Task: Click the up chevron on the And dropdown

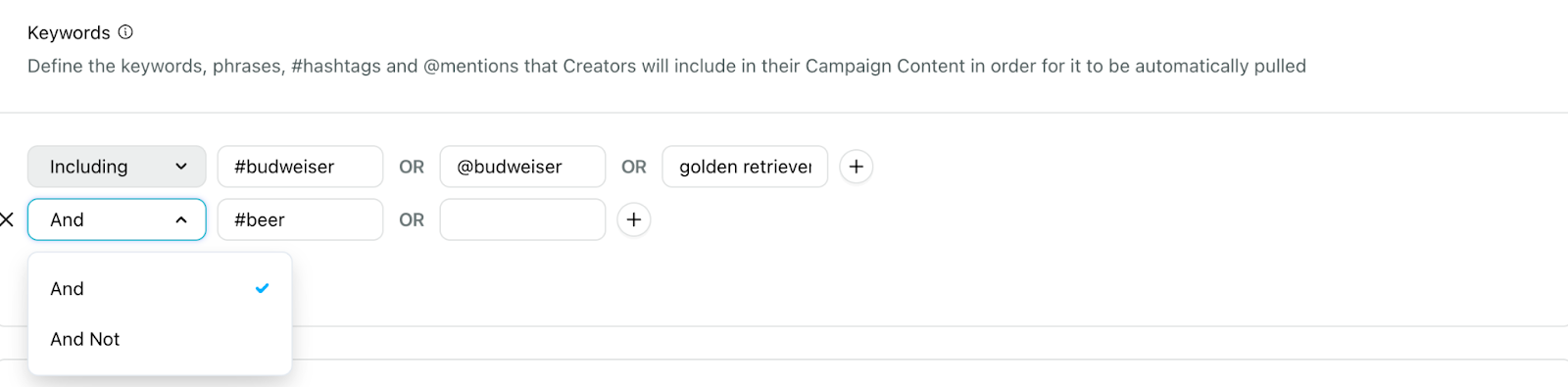Action: point(181,219)
